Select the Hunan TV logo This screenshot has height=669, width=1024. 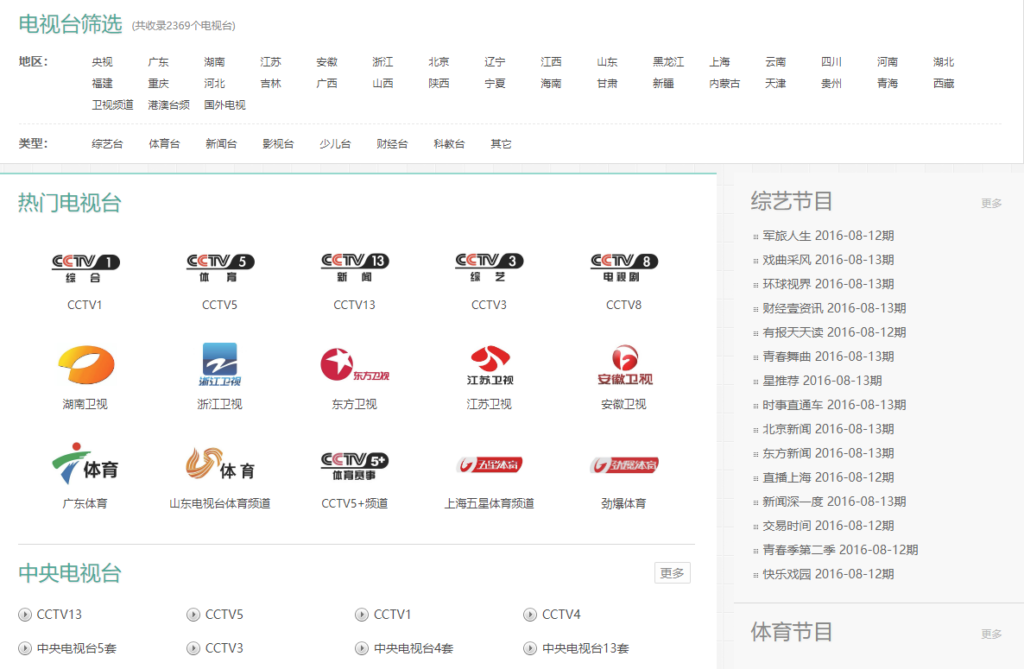pos(85,366)
